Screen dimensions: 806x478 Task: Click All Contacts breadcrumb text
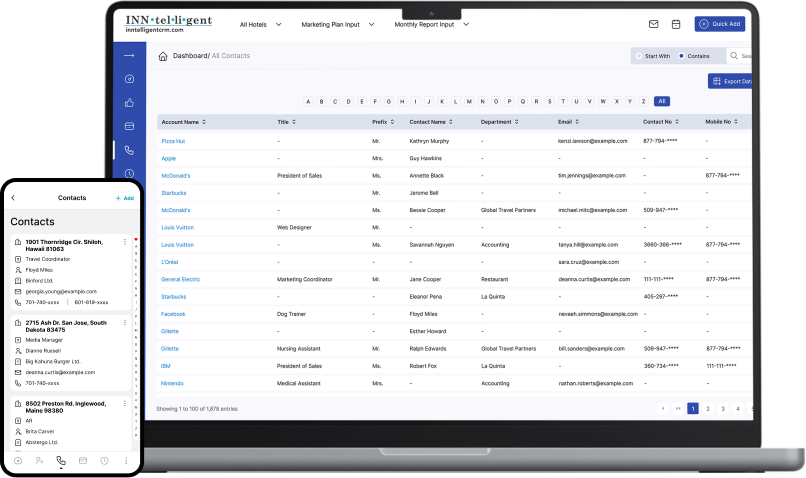[231, 56]
